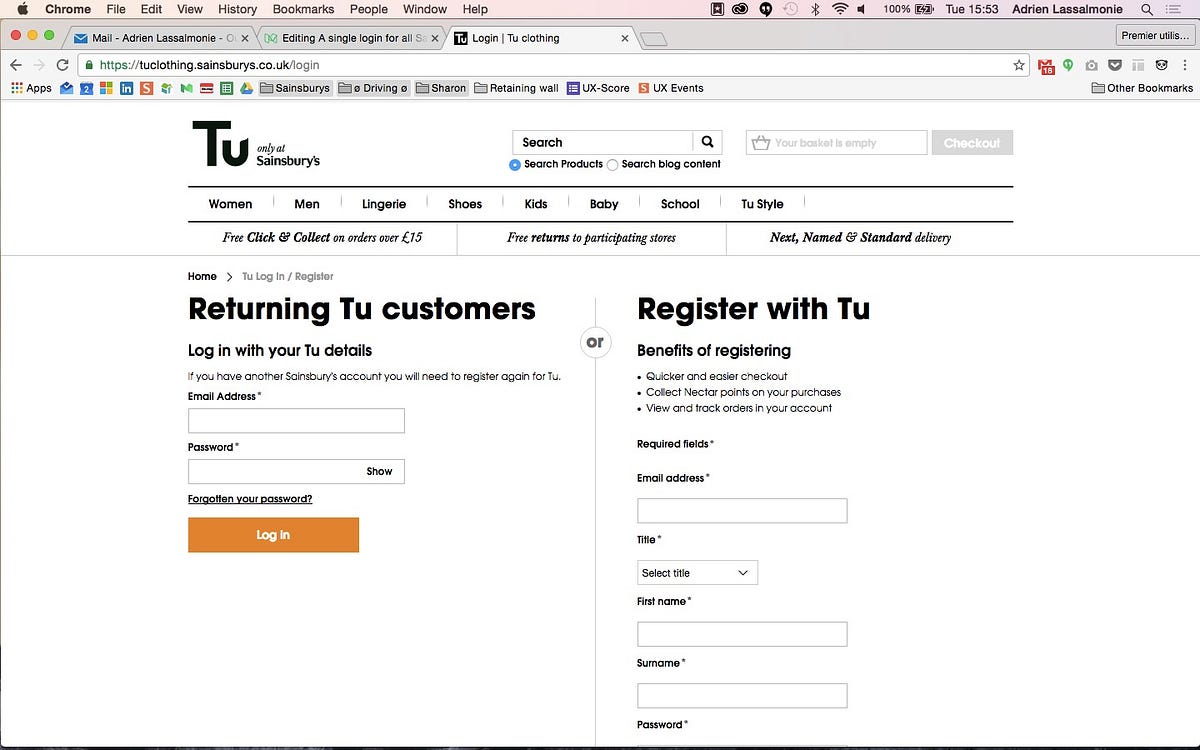Open the UX Events bookmark
Screen dimensions: 1200x750
coord(671,88)
